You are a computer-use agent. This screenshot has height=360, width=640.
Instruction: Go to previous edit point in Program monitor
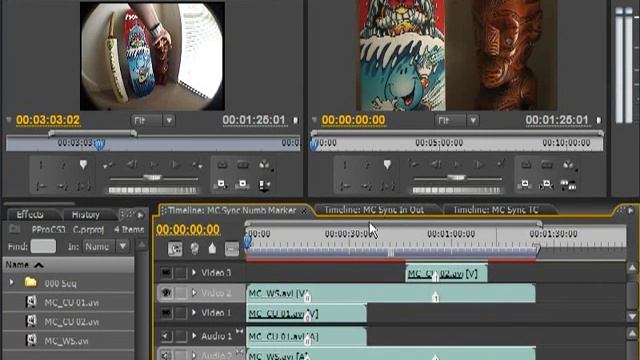tap(413, 164)
